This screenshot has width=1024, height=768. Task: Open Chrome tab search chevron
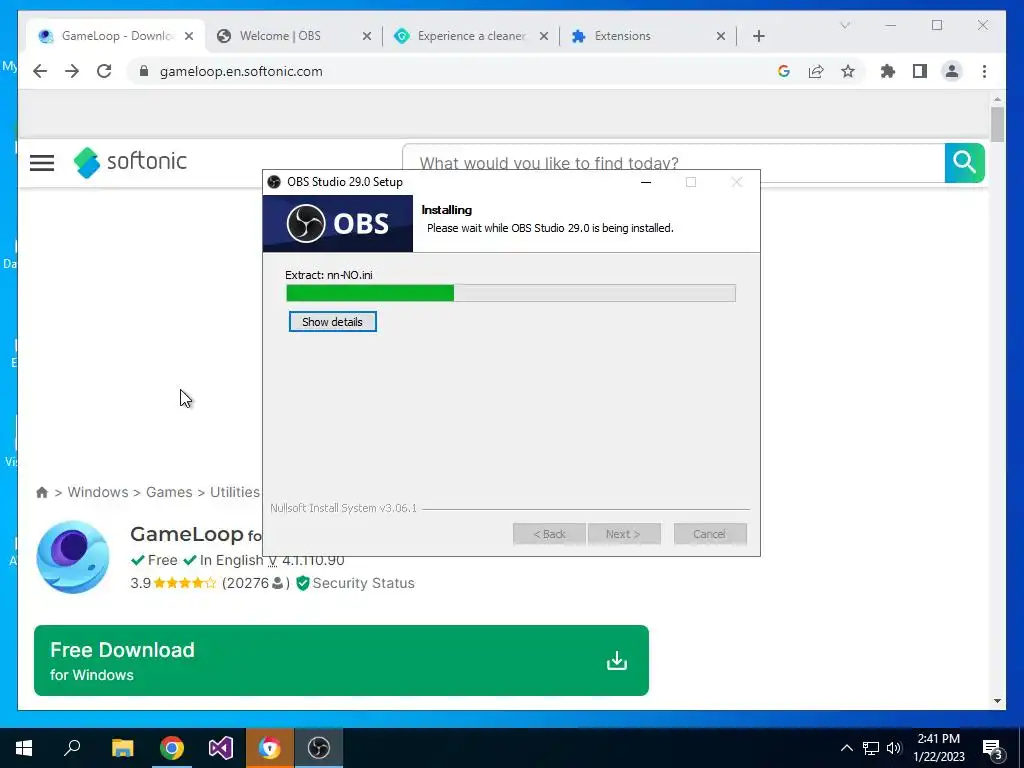[x=844, y=25]
